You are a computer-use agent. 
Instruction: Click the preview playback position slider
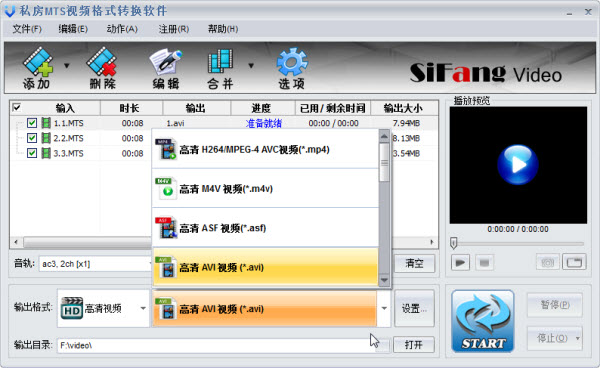pyautogui.click(x=517, y=243)
